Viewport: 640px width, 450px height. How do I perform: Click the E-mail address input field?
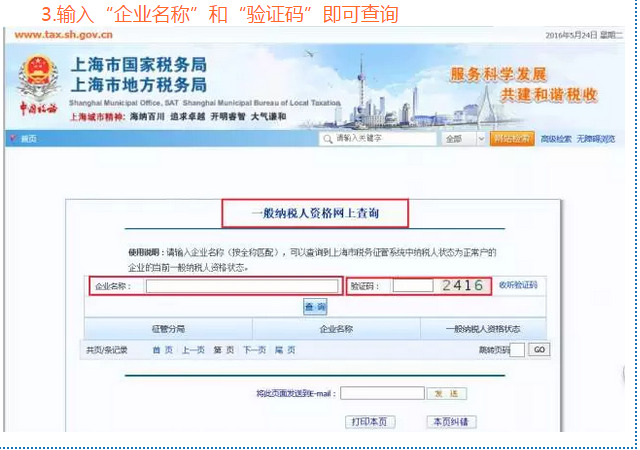coord(382,393)
